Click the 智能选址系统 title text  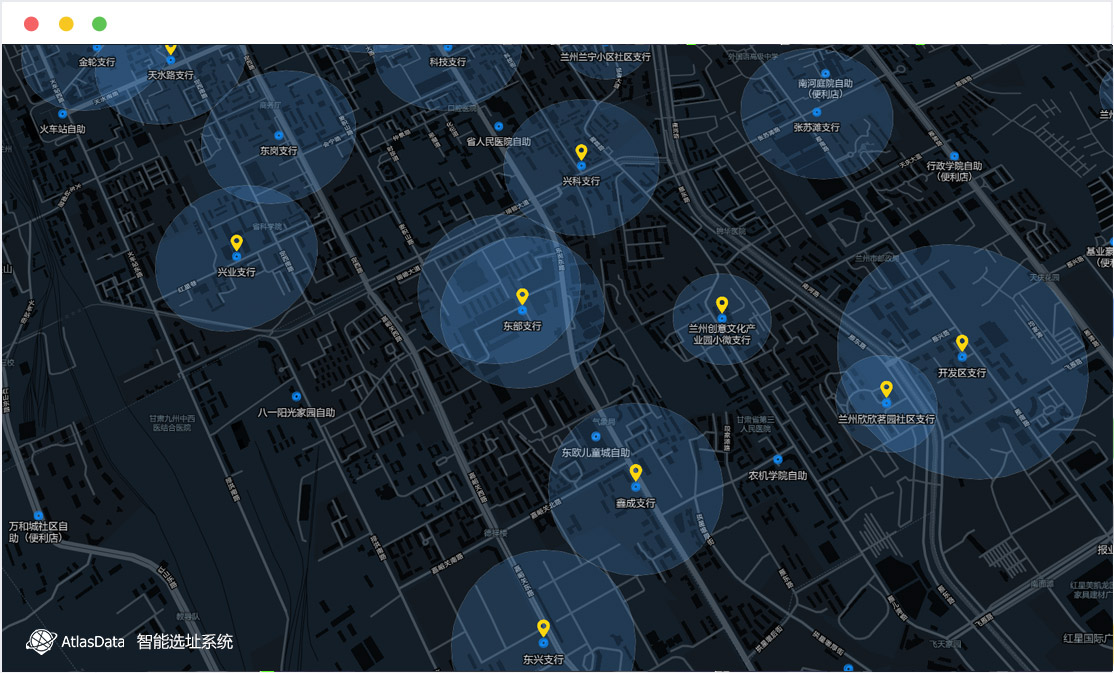click(x=185, y=642)
